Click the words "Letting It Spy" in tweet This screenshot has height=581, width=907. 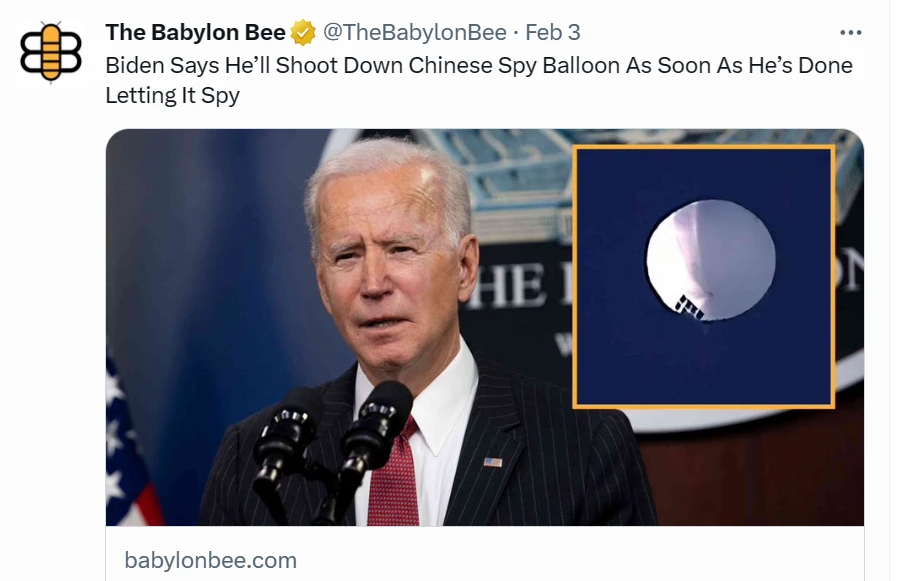172,95
